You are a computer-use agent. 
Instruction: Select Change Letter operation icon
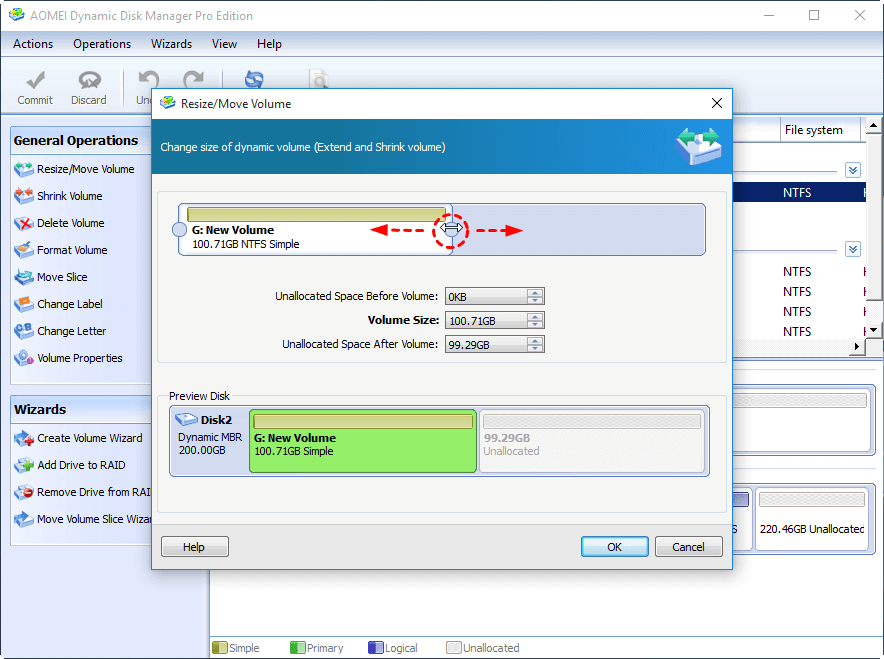coord(24,331)
